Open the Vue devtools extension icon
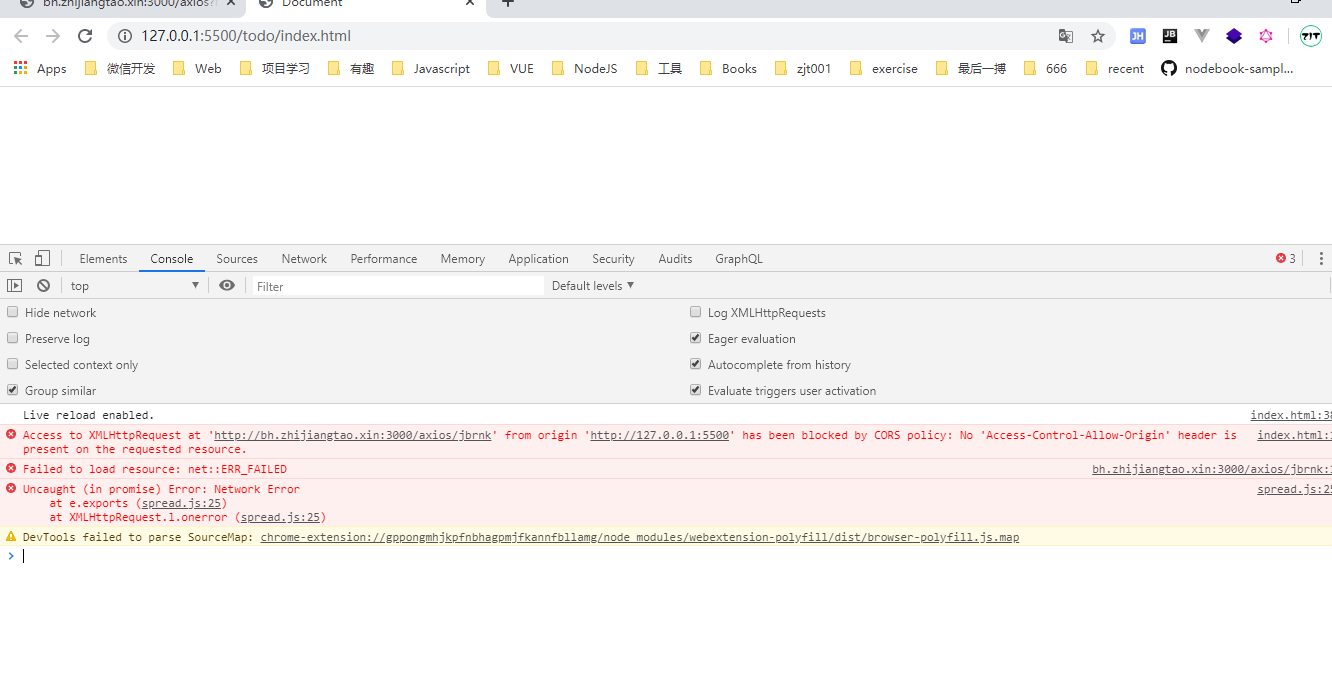 pyautogui.click(x=1202, y=36)
